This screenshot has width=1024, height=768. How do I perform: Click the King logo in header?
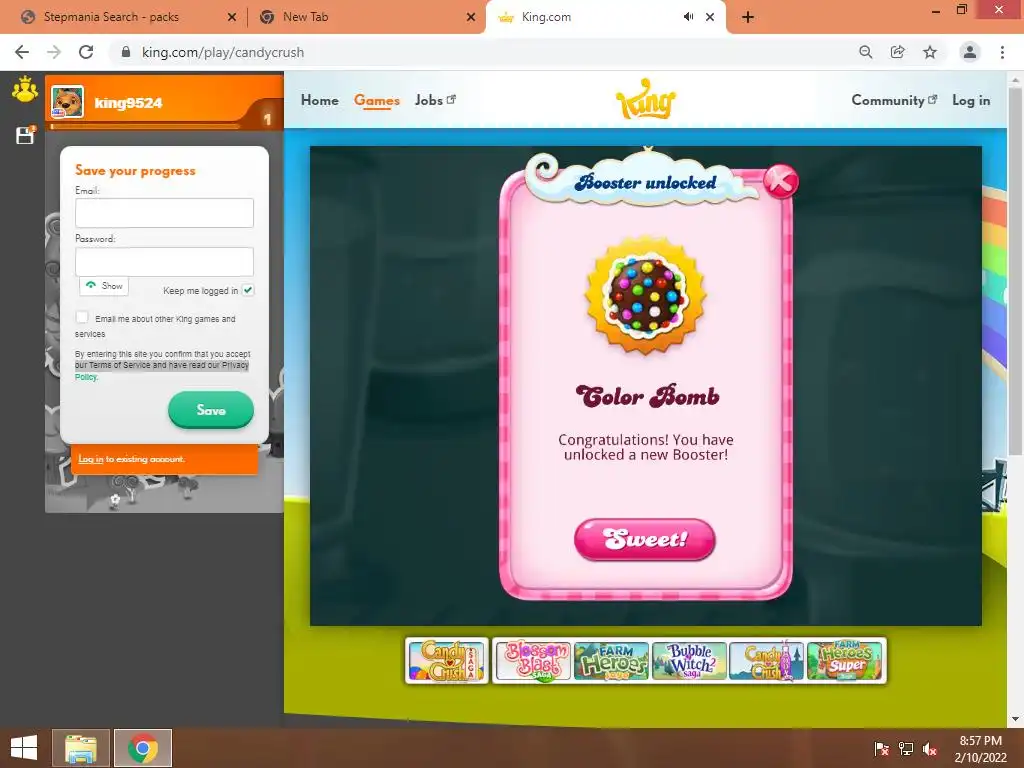coord(645,100)
